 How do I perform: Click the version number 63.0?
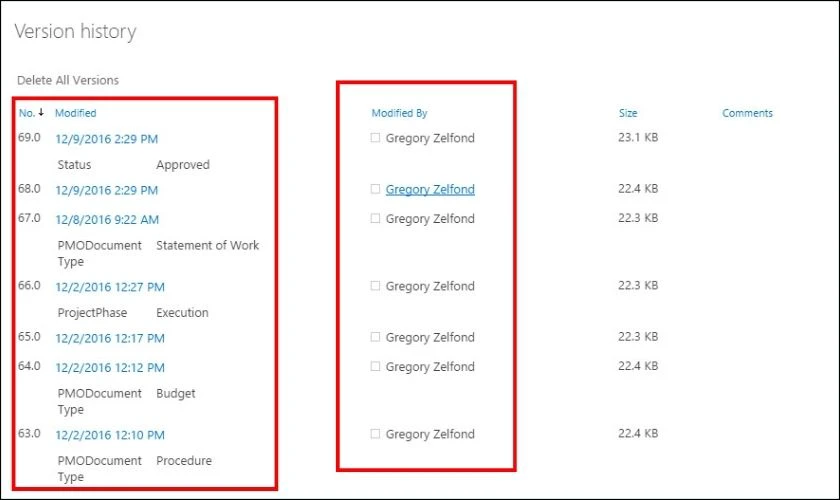coord(29,434)
